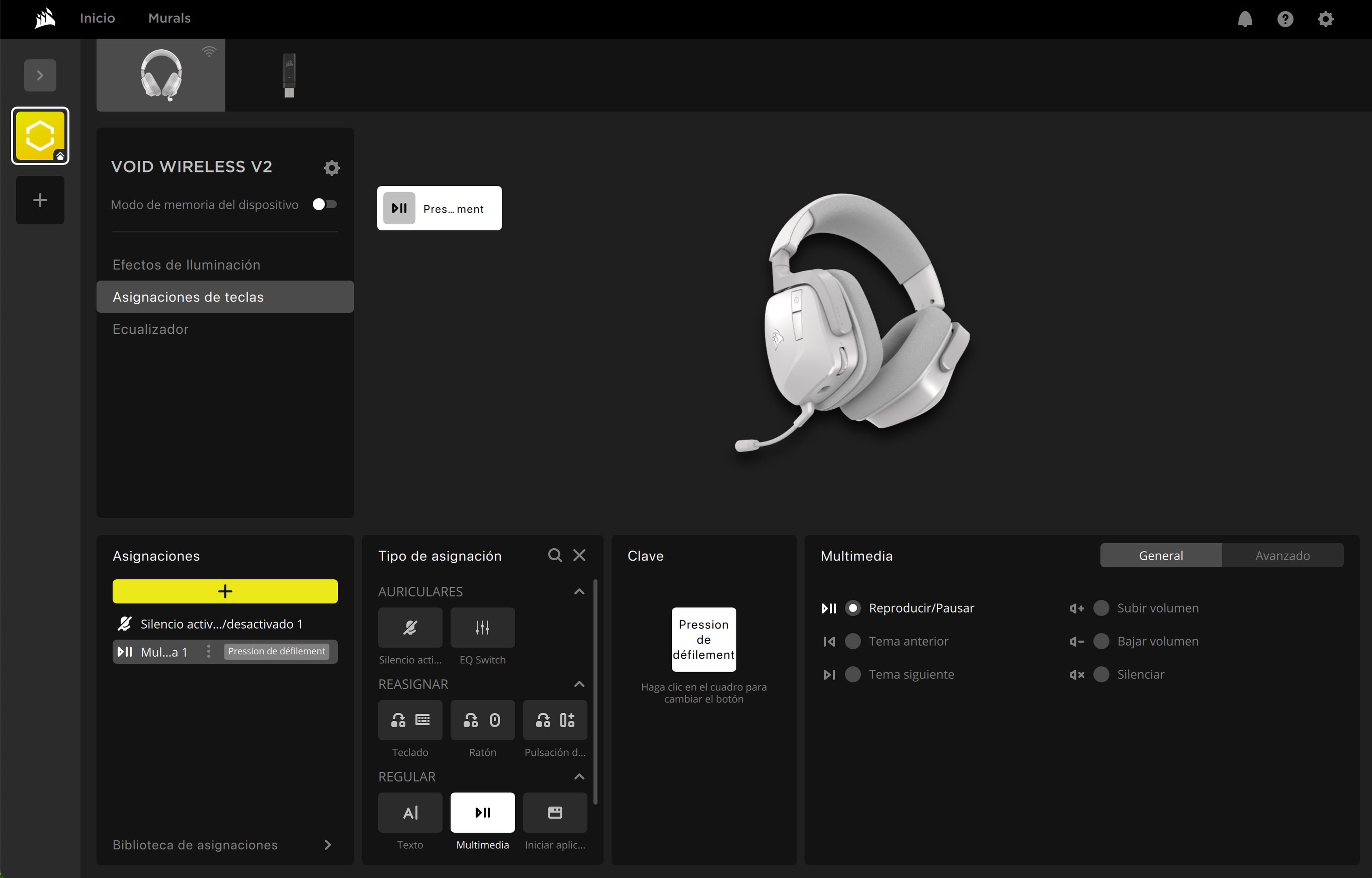
Task: Select the VOID WIRELESS V2 headset thumbnail
Action: (x=160, y=75)
